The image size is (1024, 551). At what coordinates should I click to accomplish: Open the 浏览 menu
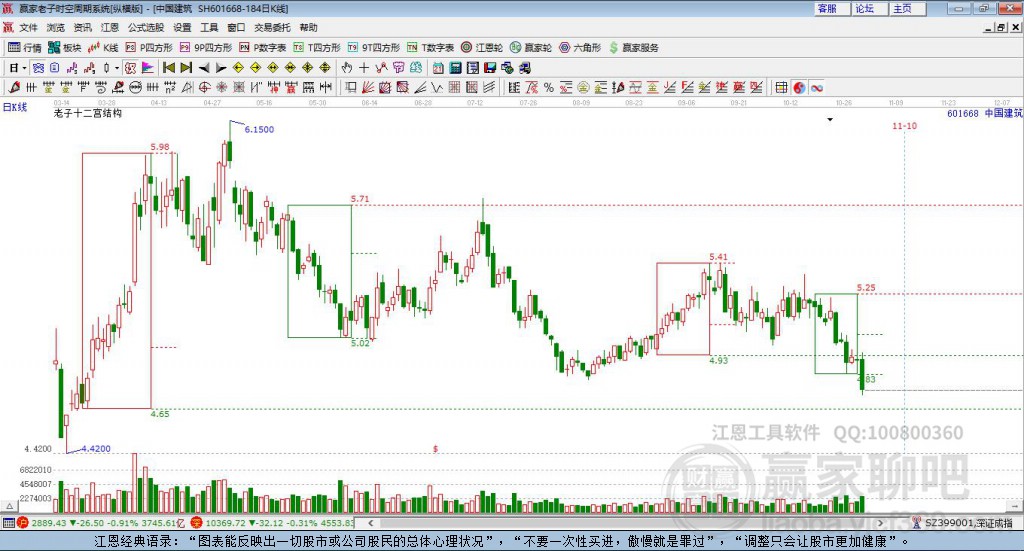coord(56,27)
